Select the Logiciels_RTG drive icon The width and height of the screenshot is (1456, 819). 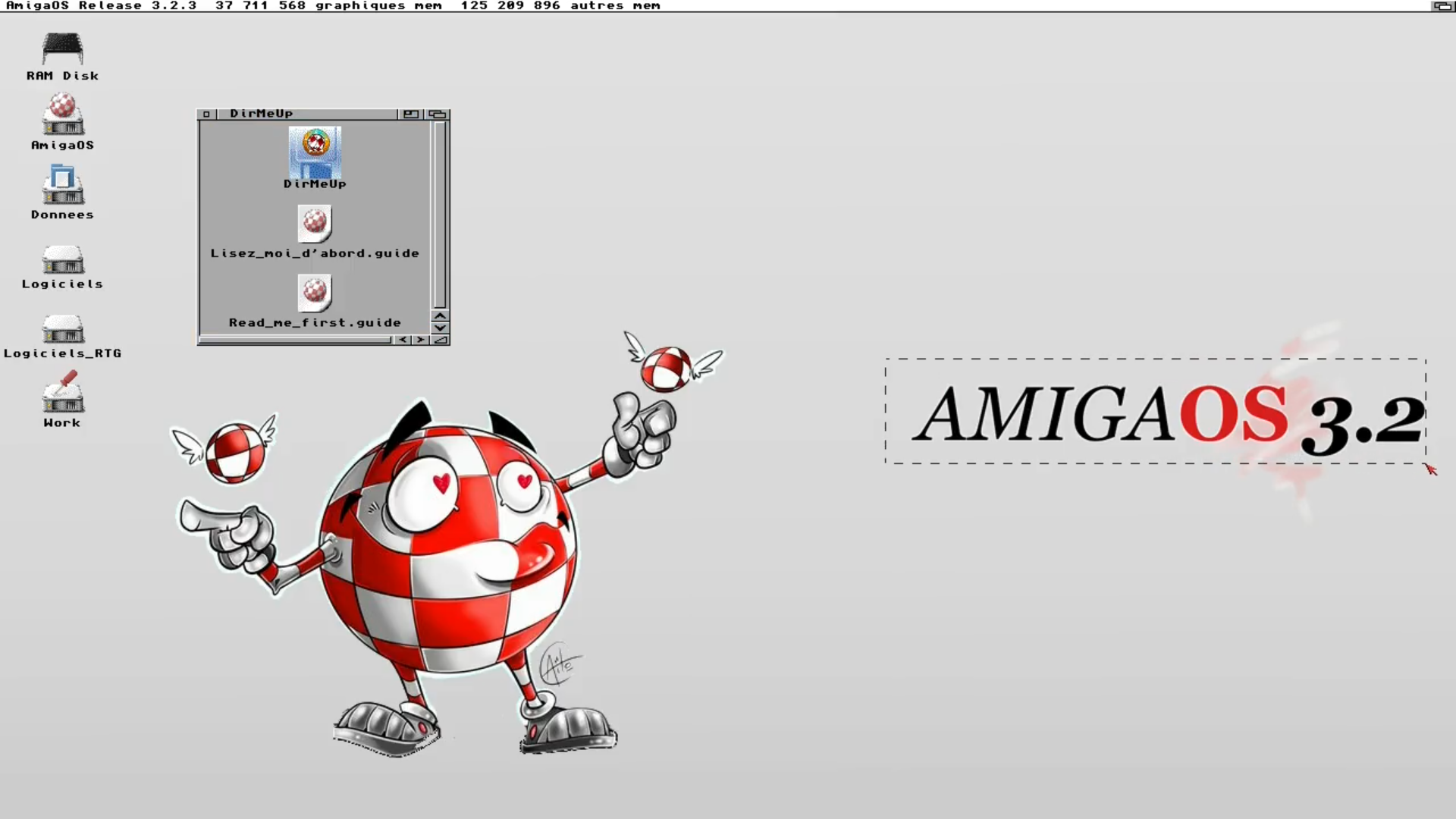coord(62,328)
